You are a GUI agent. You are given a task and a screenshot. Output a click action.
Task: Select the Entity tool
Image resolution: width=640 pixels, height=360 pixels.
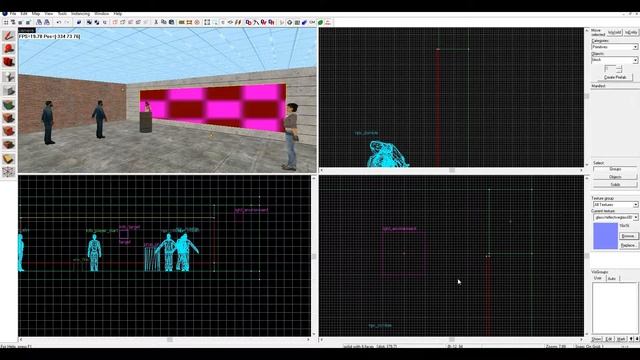click(9, 76)
